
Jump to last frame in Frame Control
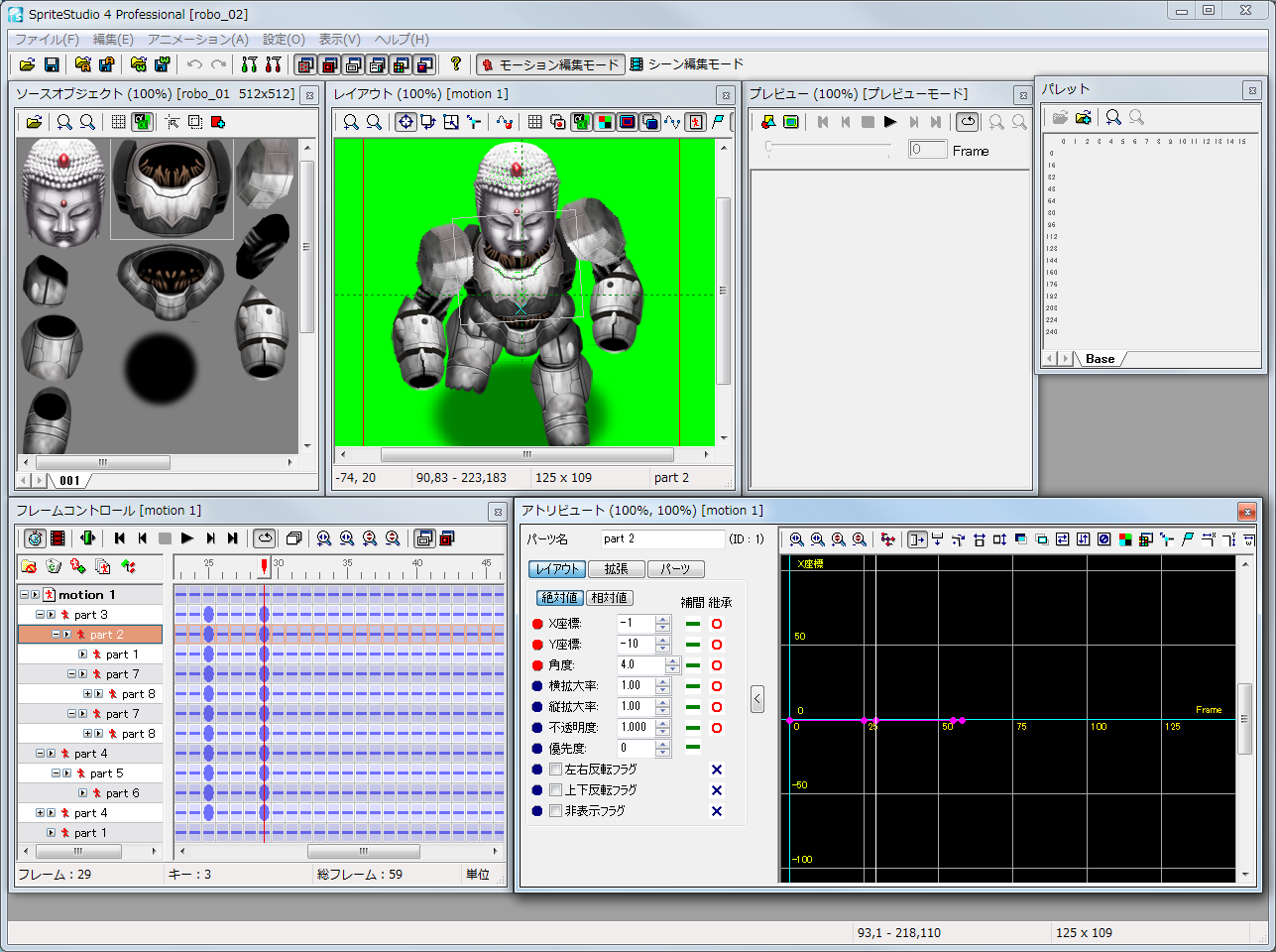pyautogui.click(x=233, y=538)
